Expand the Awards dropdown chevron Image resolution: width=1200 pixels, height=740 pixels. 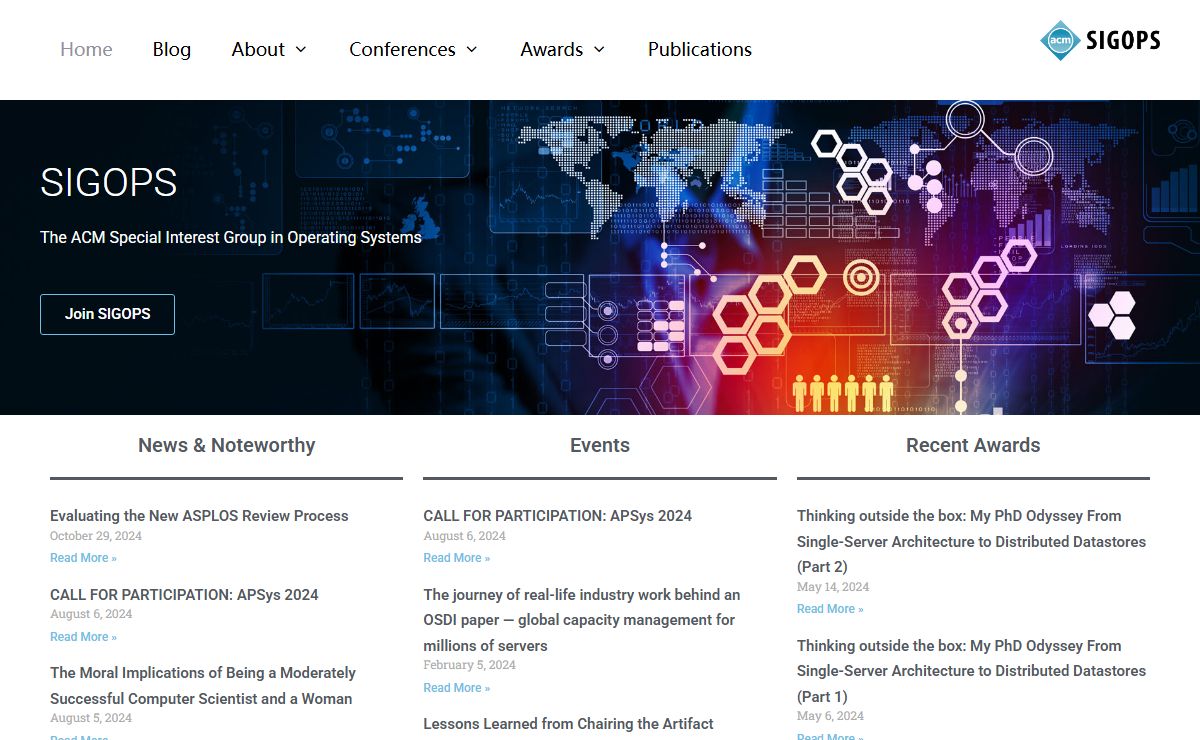point(599,50)
